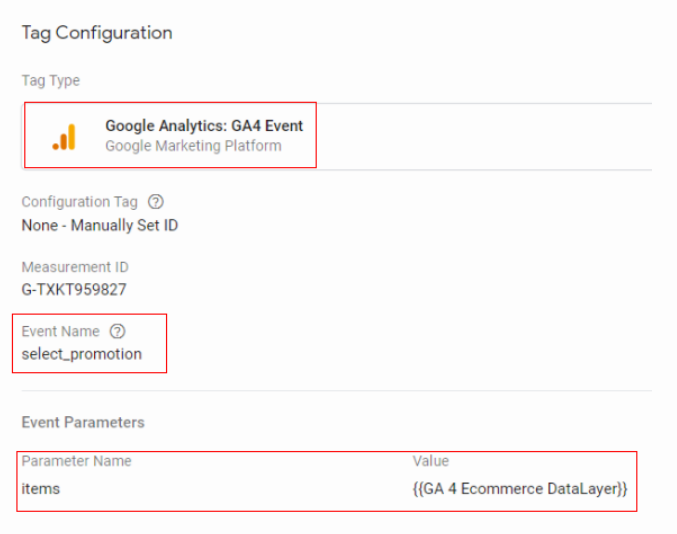
Task: Click the Measurement ID label
Action: (75, 267)
